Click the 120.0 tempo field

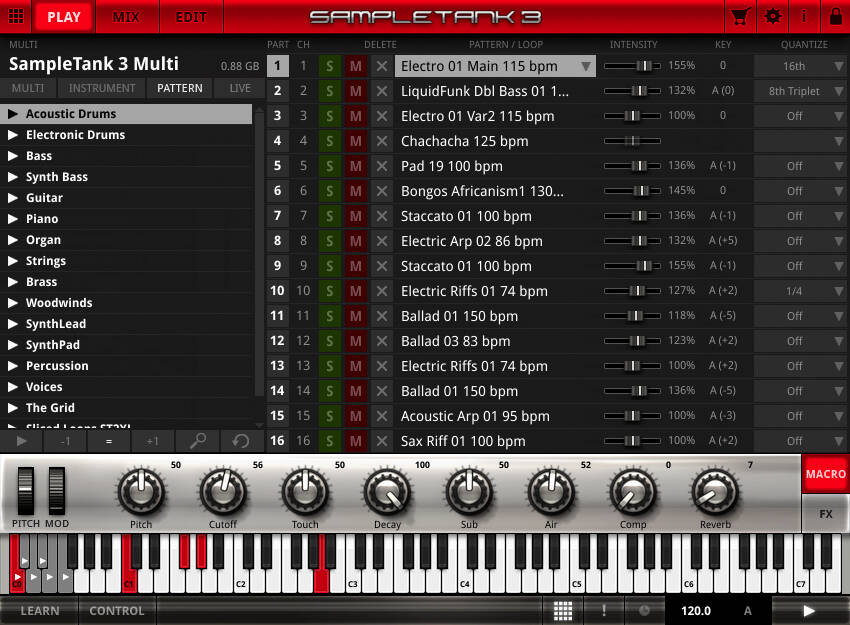696,611
